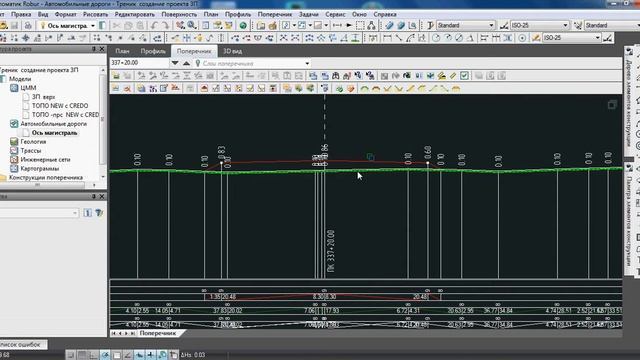Viewport: 640px width, 360px height.
Task: Click the text style icon left of Standard
Action: (430, 25)
